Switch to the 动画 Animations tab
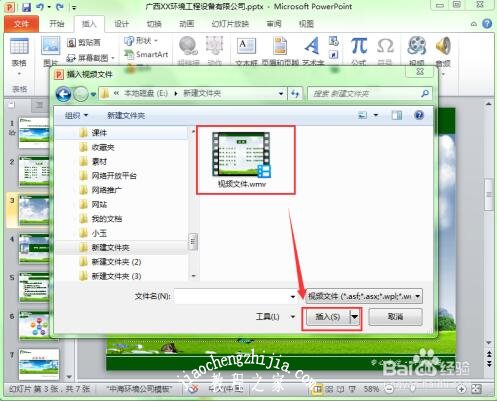The image size is (497, 401). click(187, 24)
